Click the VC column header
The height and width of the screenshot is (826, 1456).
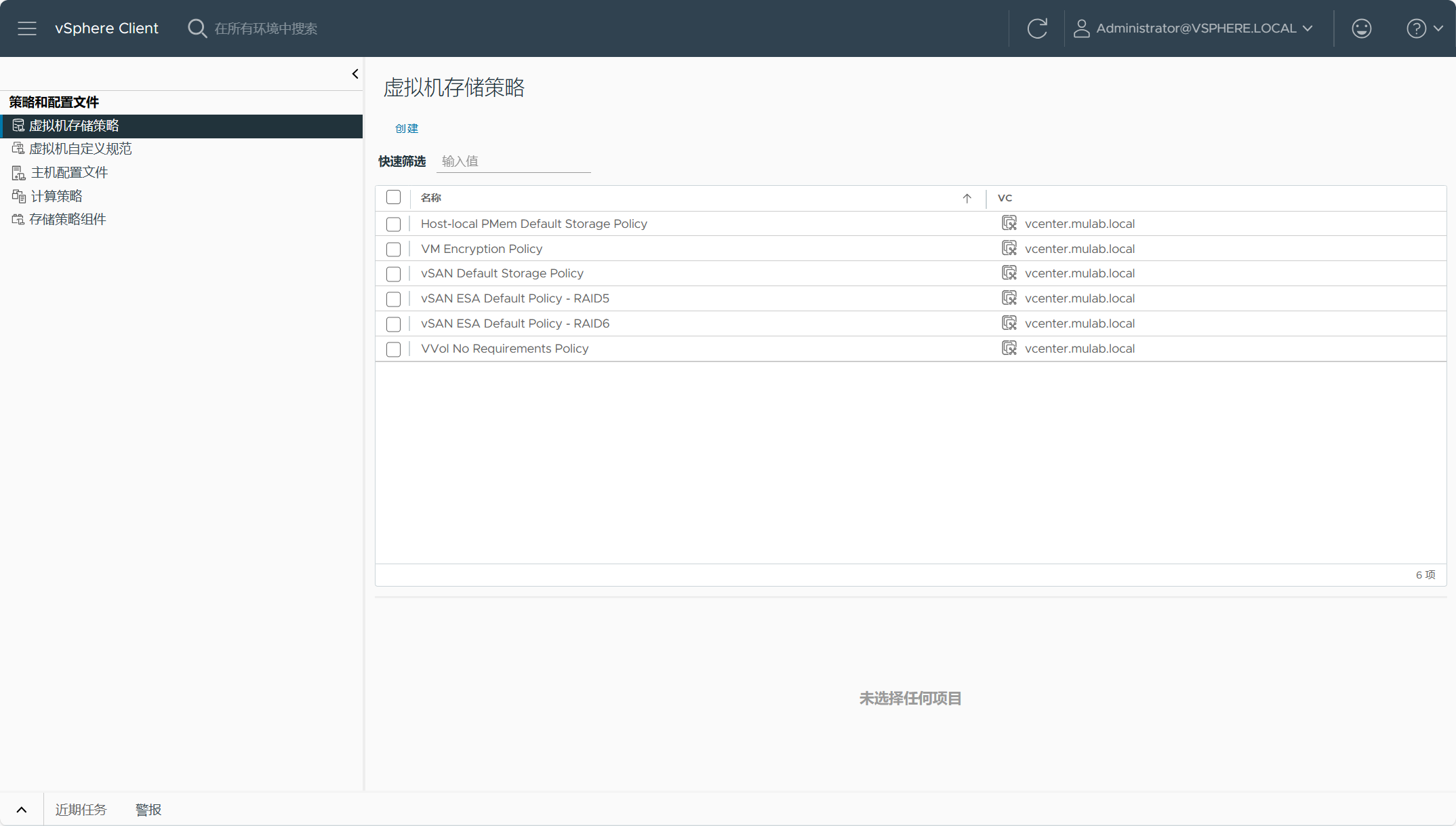[x=1005, y=198]
